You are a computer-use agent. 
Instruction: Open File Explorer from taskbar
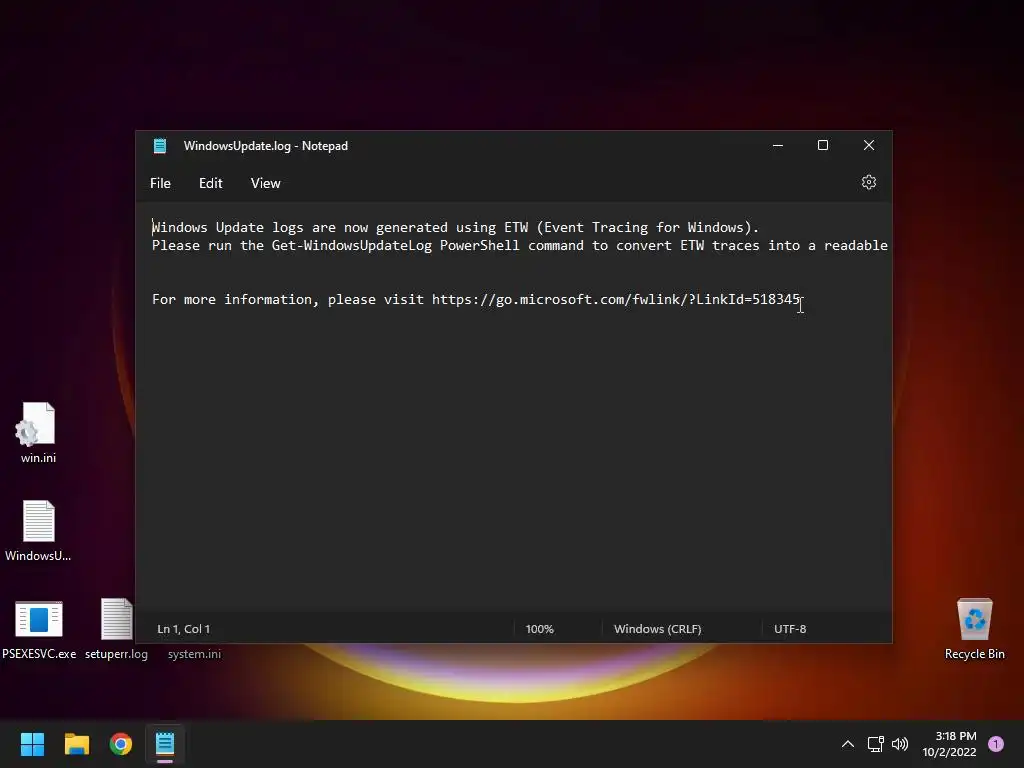pyautogui.click(x=76, y=744)
